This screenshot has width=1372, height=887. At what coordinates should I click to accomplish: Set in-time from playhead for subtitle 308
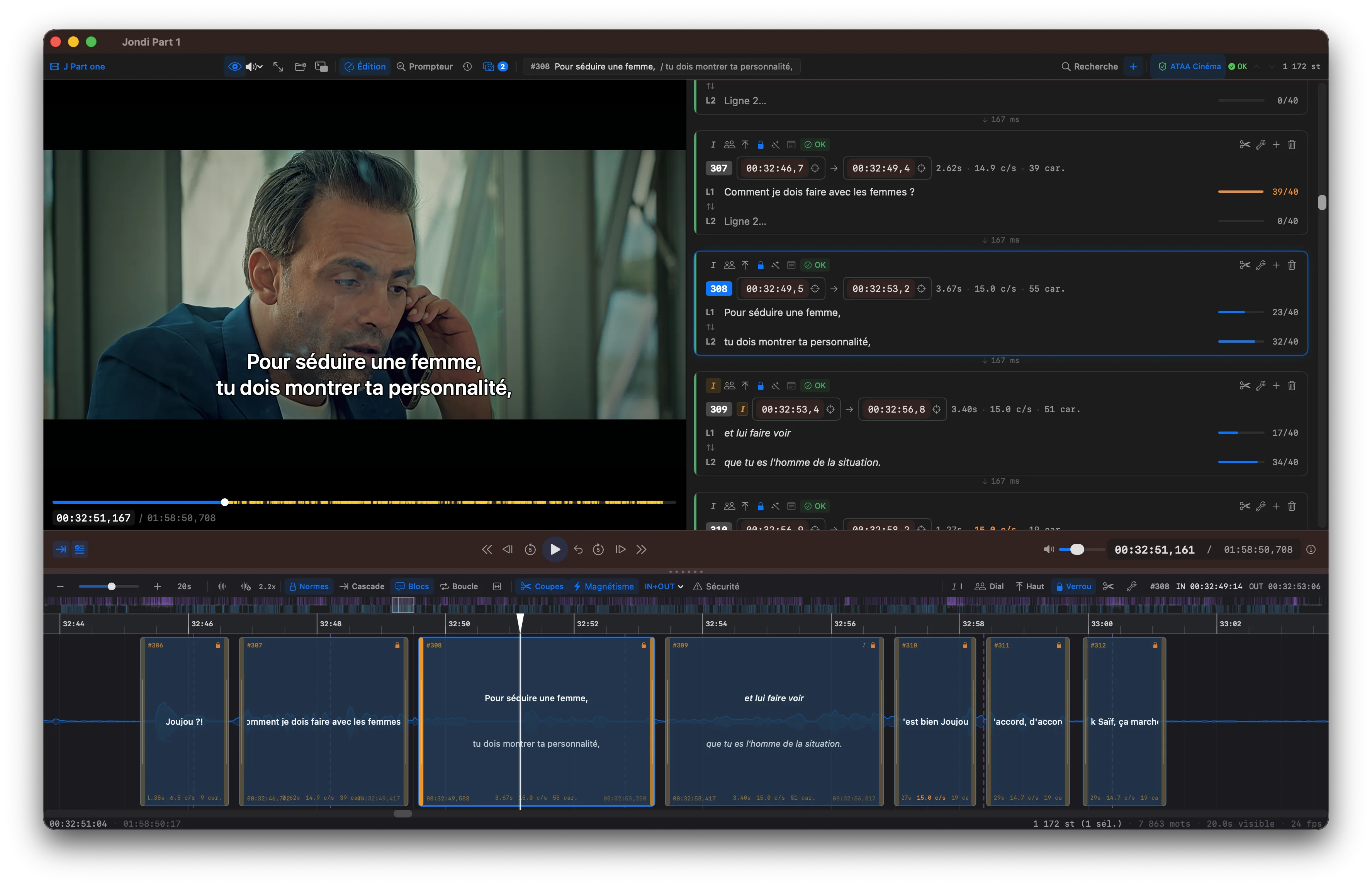[815, 289]
